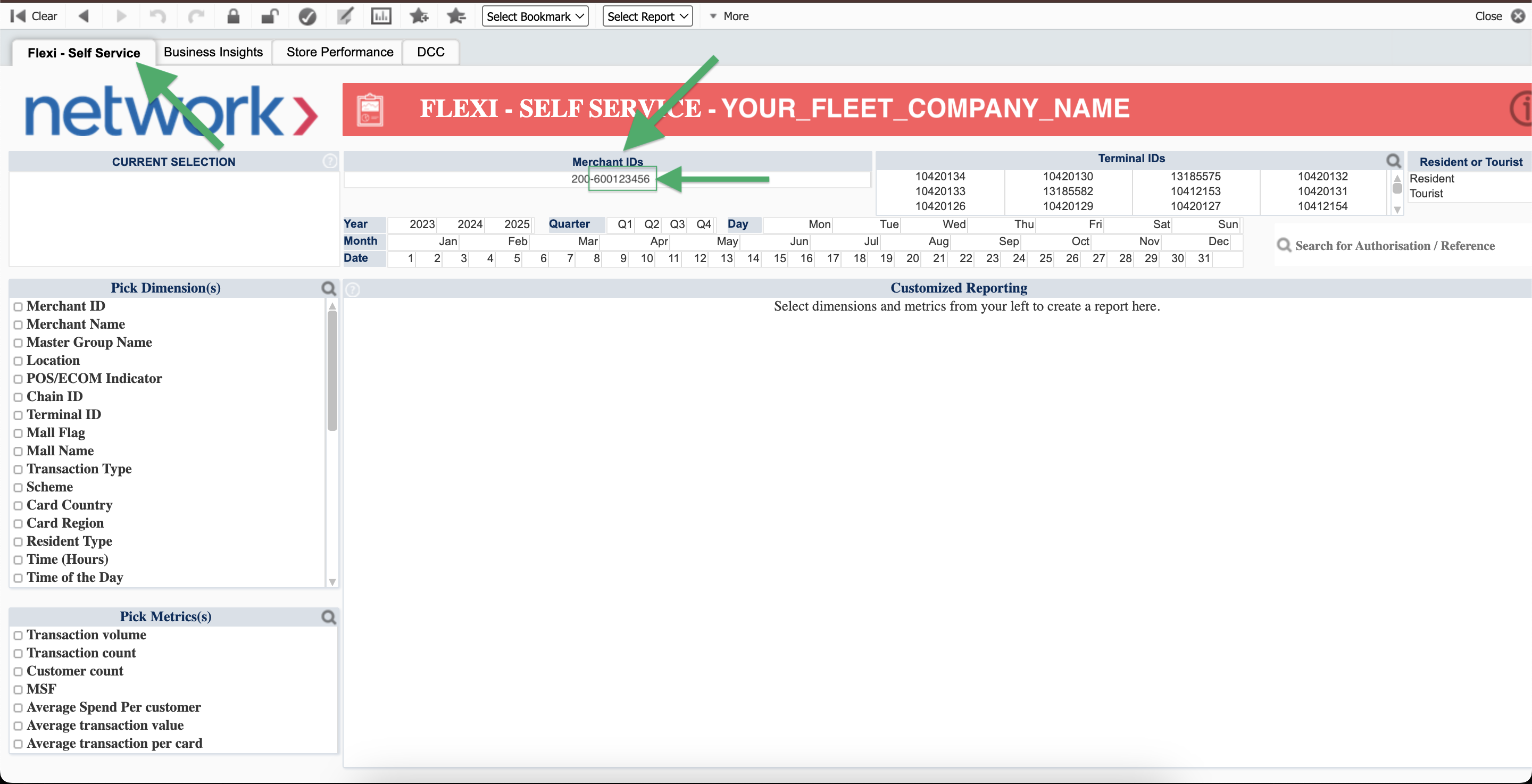Select Tourist in Resident or Tourist
Image resolution: width=1532 pixels, height=784 pixels.
pos(1426,193)
